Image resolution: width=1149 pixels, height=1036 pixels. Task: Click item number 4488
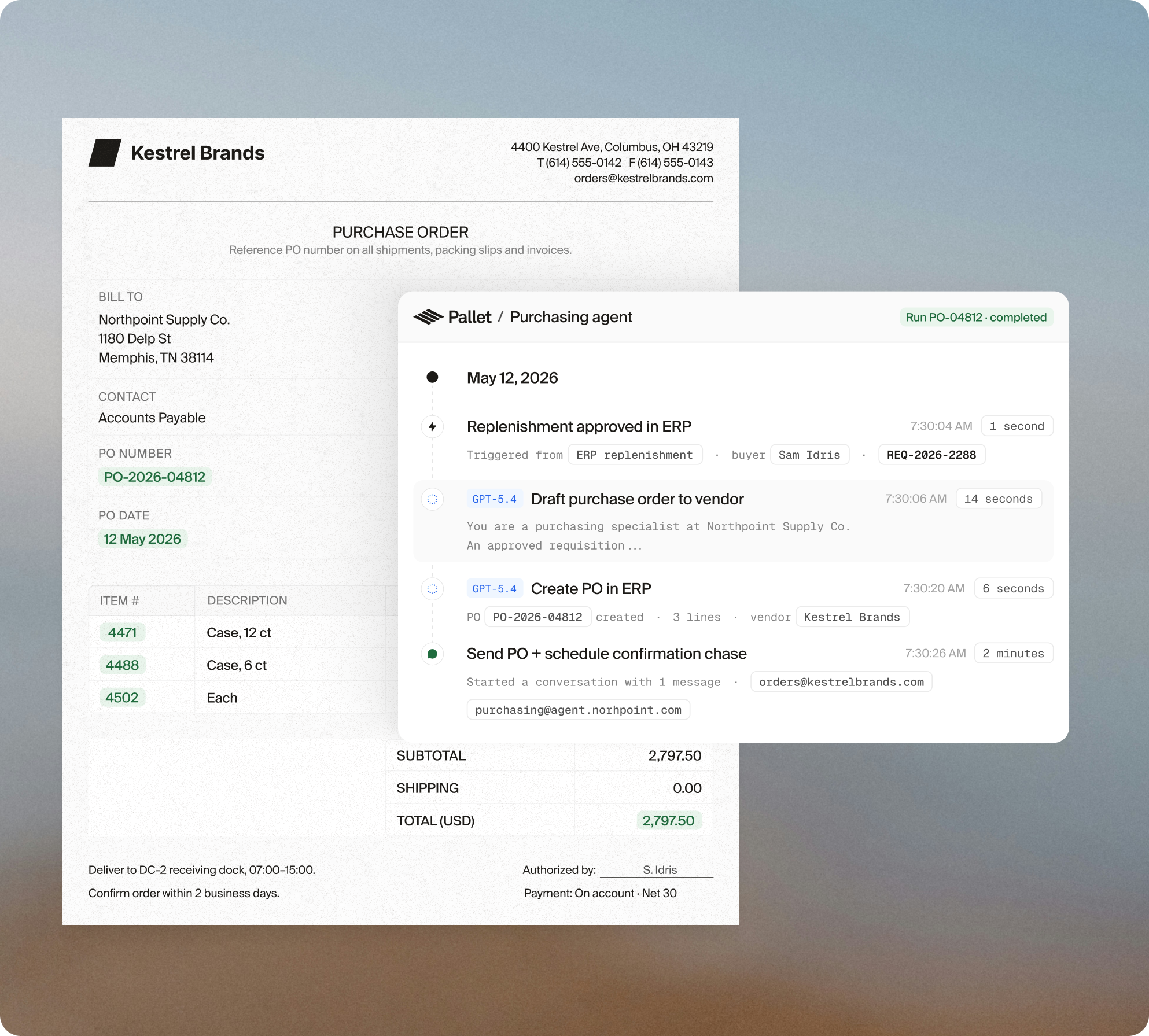[122, 665]
